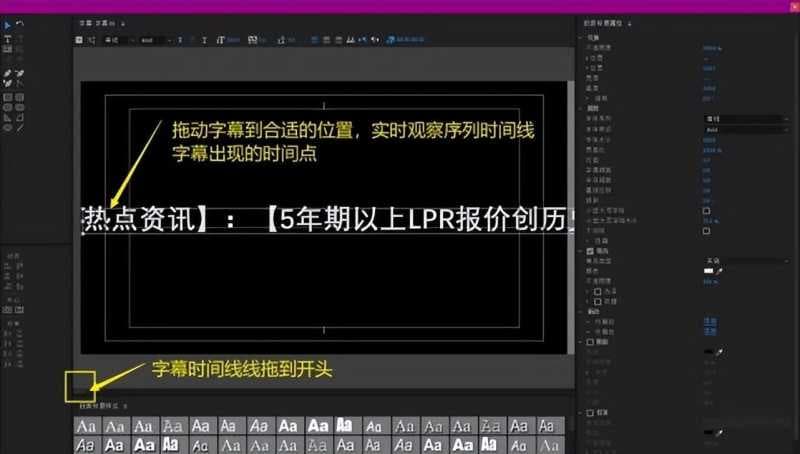This screenshot has height=454, width=800.
Task: Pick background color with eyedropper
Action: 719,433
